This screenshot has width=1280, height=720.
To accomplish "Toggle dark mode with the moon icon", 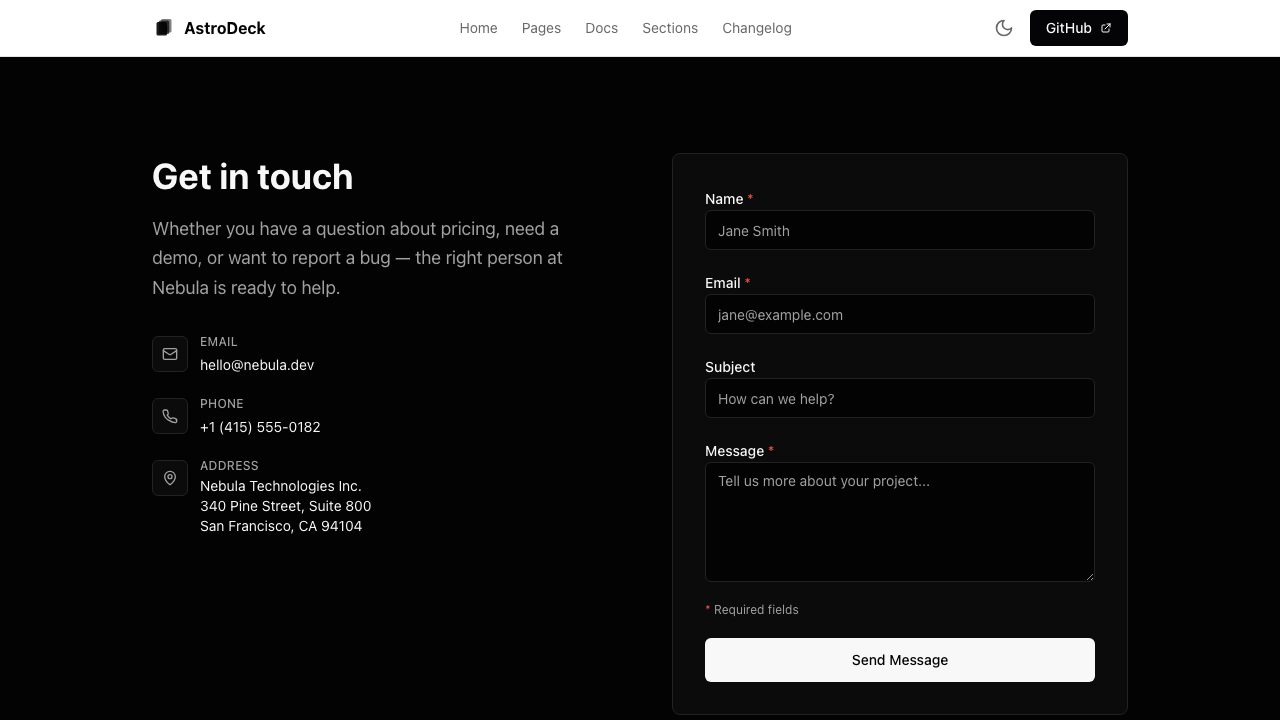I will 1004,28.
